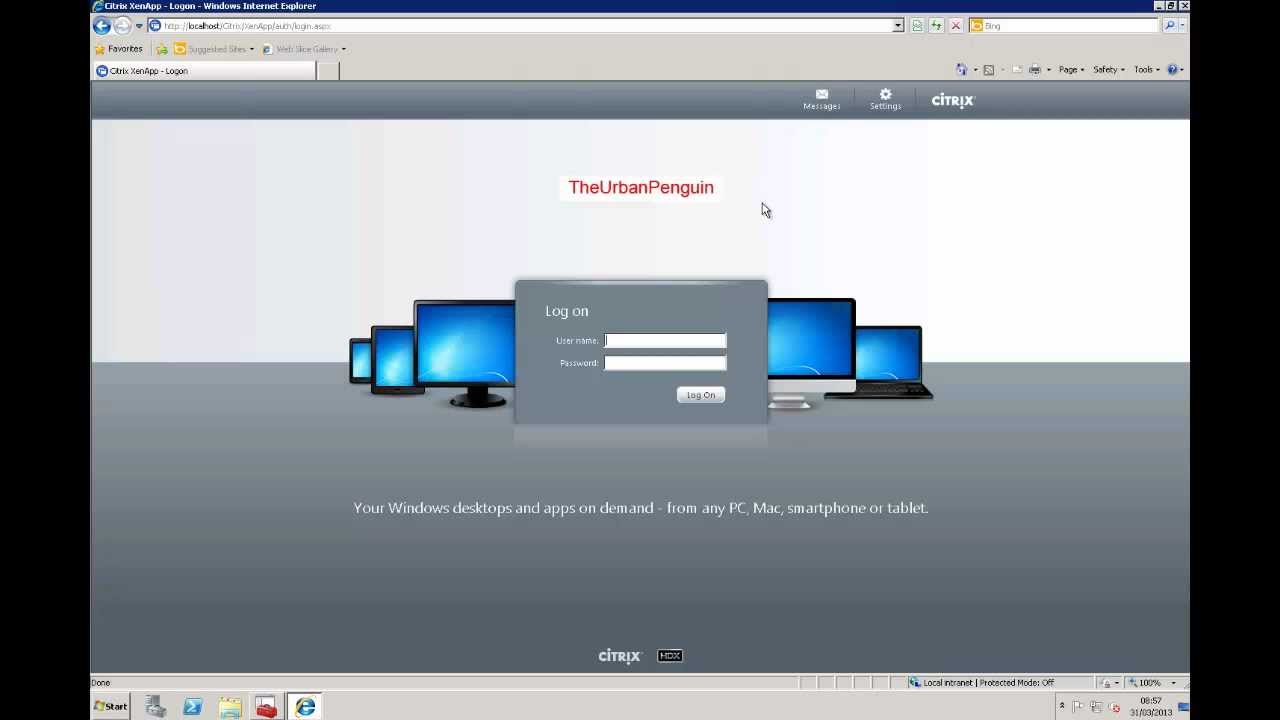Image resolution: width=1280 pixels, height=720 pixels.
Task: Click the Compatibility View icon
Action: pyautogui.click(x=917, y=26)
